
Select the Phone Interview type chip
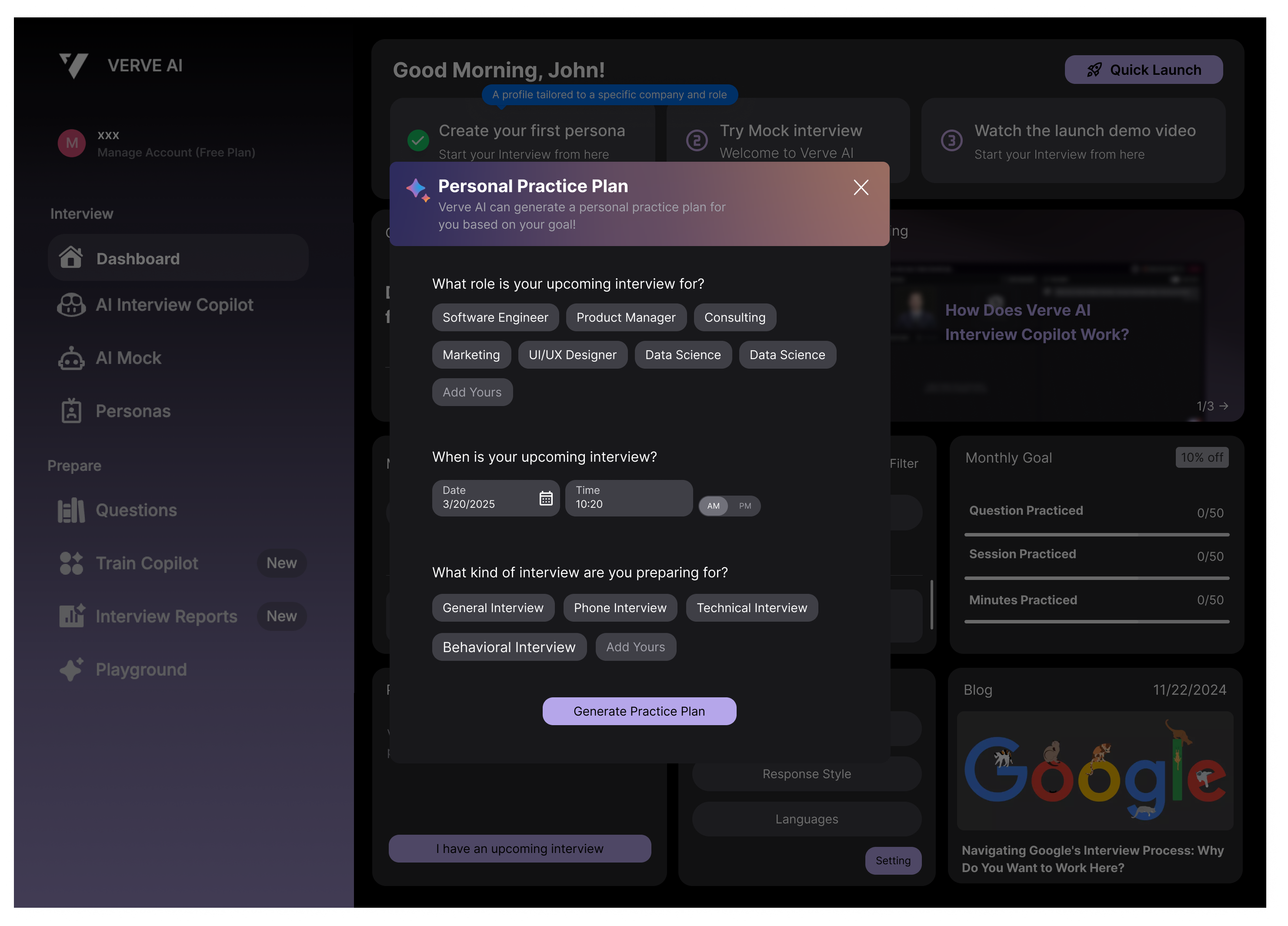click(x=620, y=609)
